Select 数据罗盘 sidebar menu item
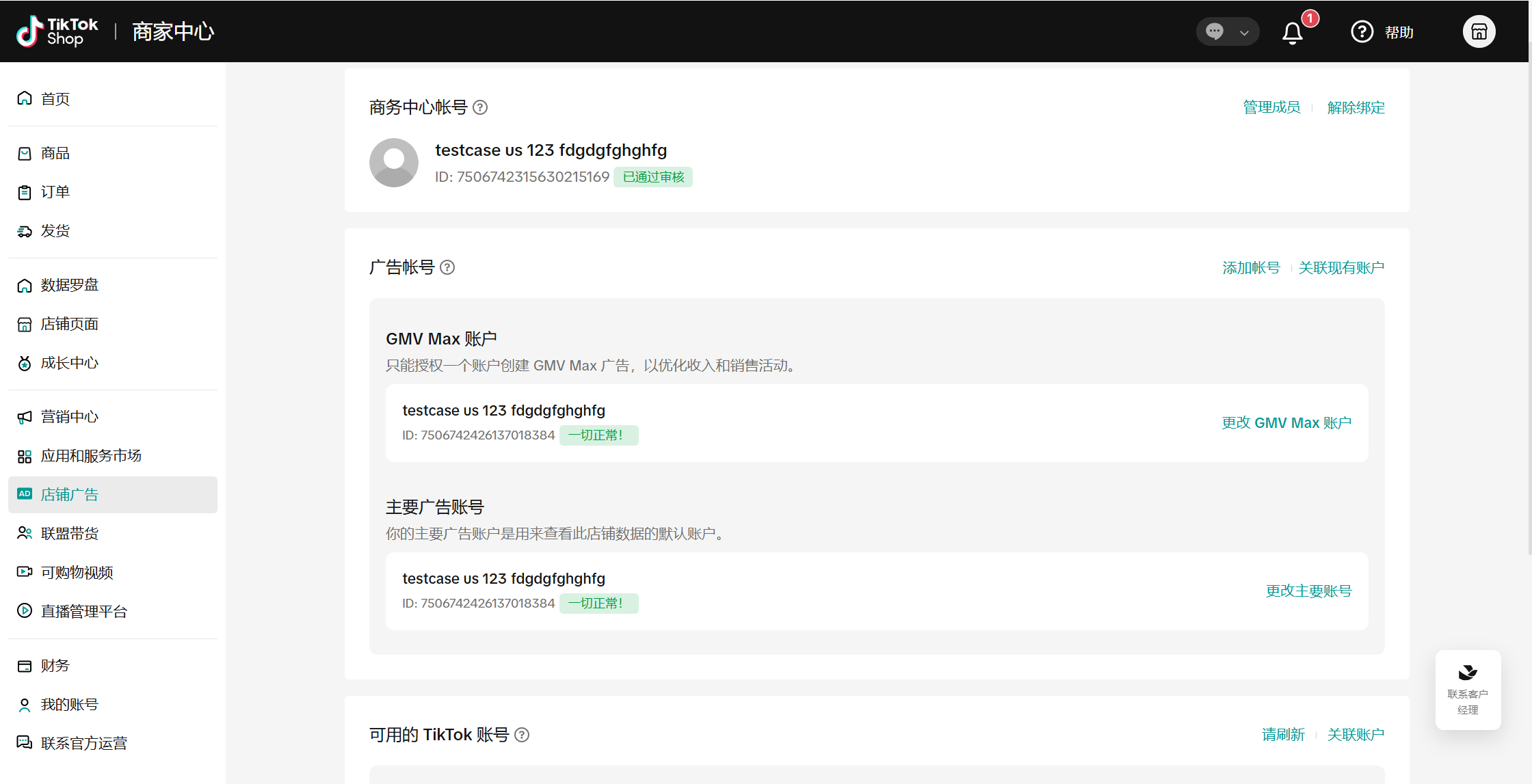The height and width of the screenshot is (784, 1532). pyautogui.click(x=70, y=285)
